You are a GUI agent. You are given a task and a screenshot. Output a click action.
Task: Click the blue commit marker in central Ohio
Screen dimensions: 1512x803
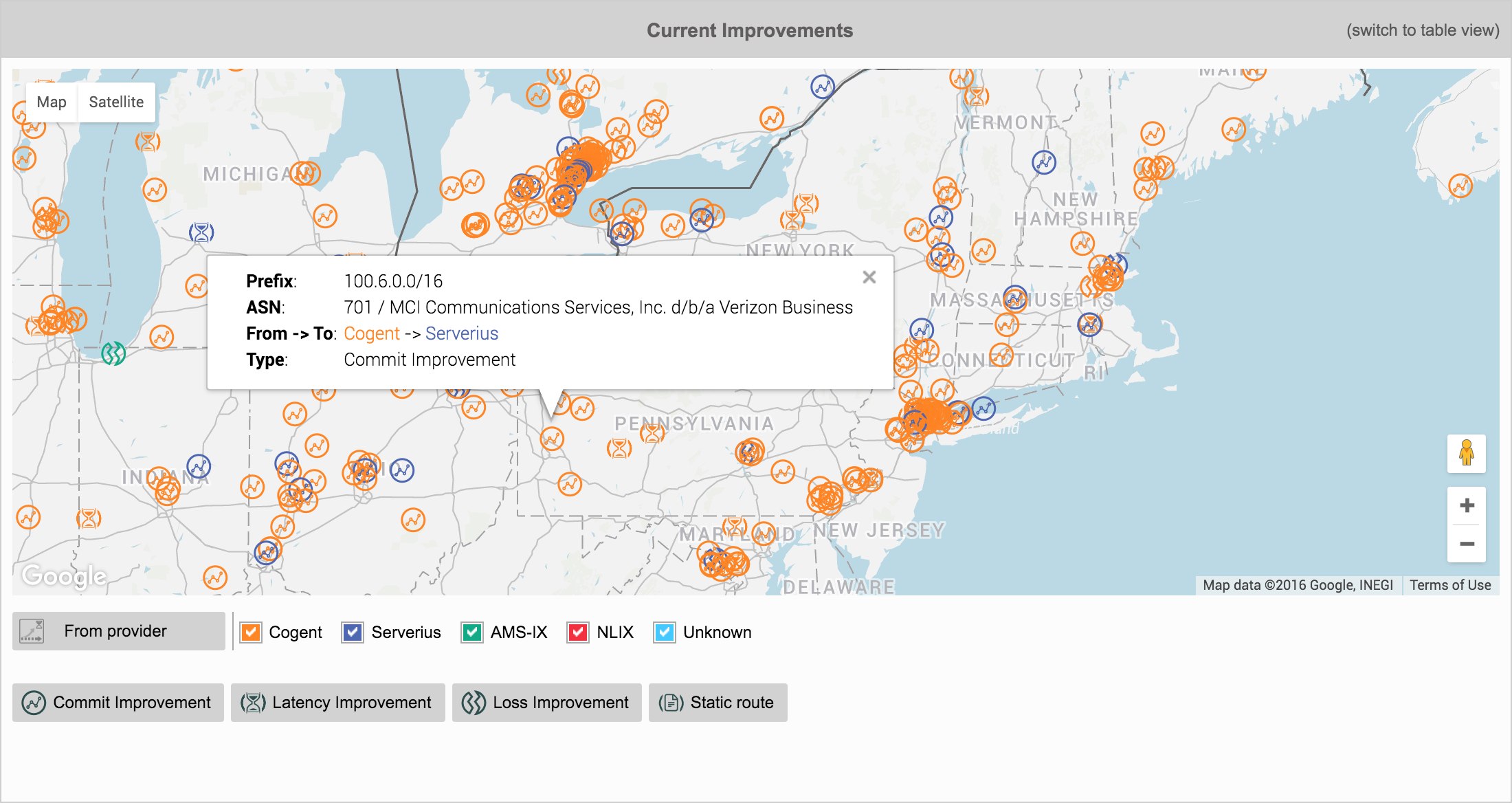[x=402, y=470]
